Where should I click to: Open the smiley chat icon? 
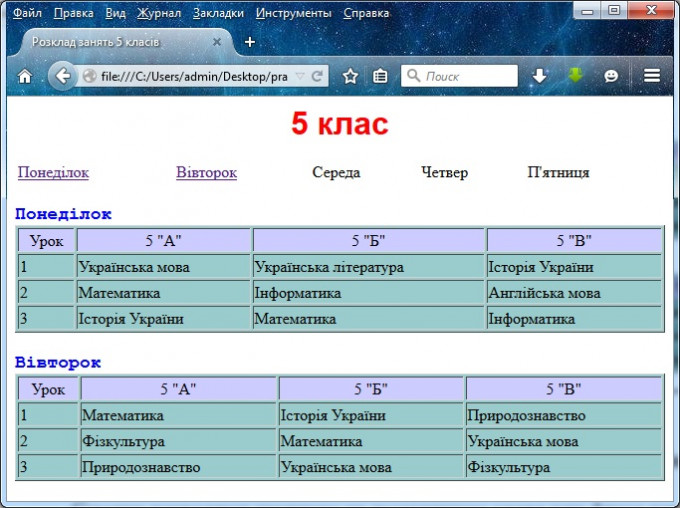coord(611,76)
